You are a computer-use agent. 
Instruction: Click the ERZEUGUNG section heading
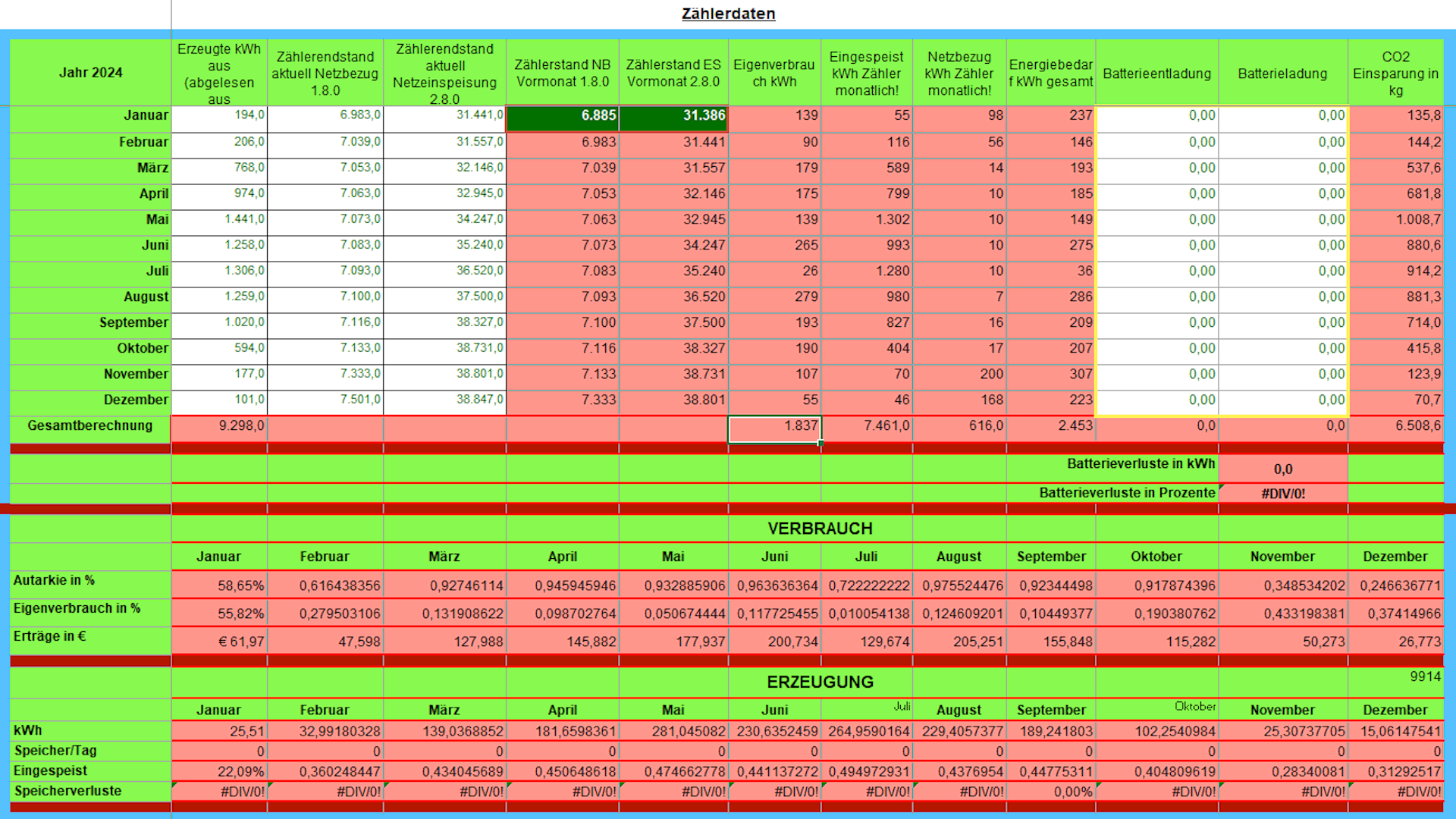pyautogui.click(x=820, y=682)
